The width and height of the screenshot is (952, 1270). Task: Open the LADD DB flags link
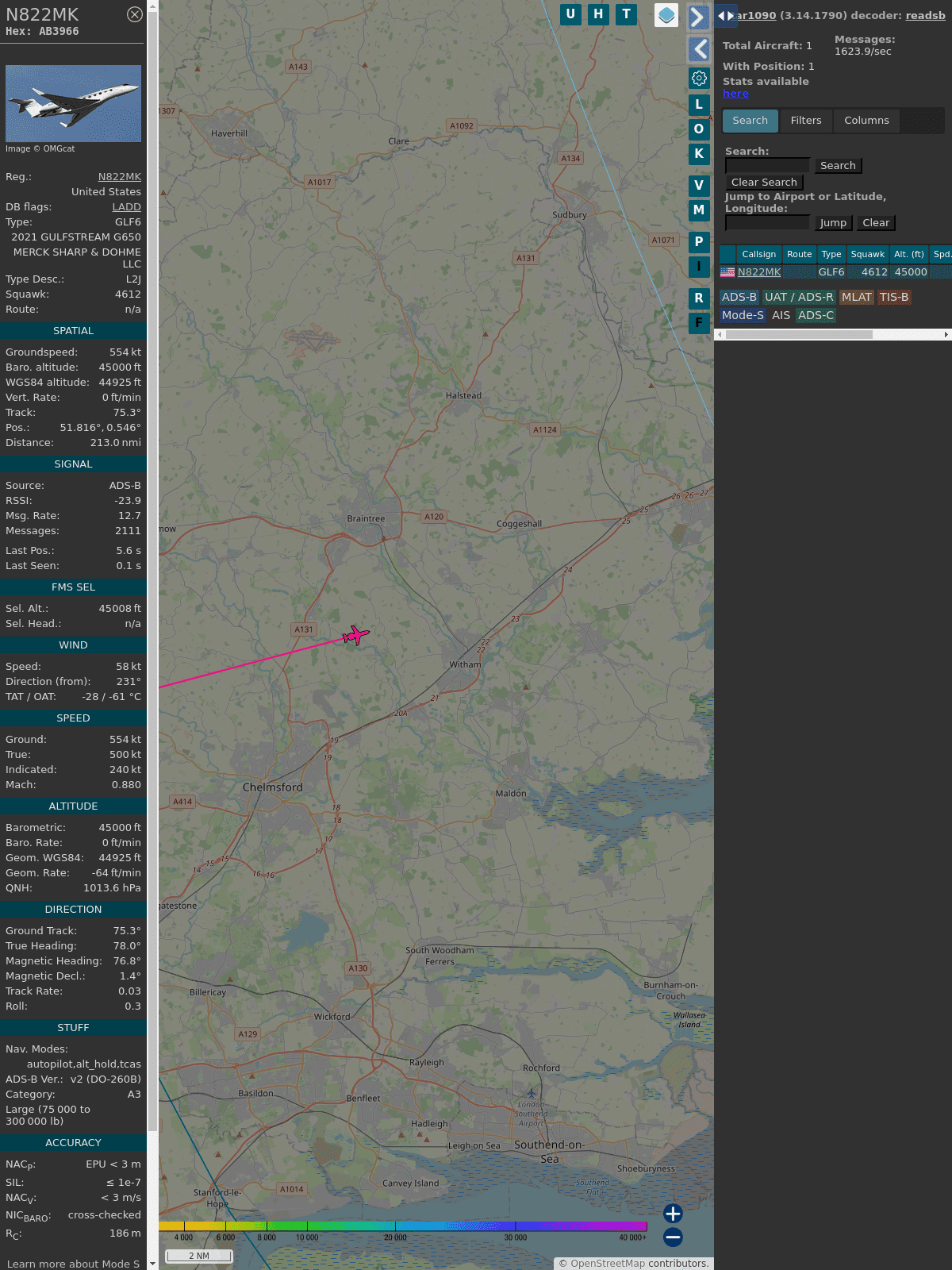(x=127, y=207)
